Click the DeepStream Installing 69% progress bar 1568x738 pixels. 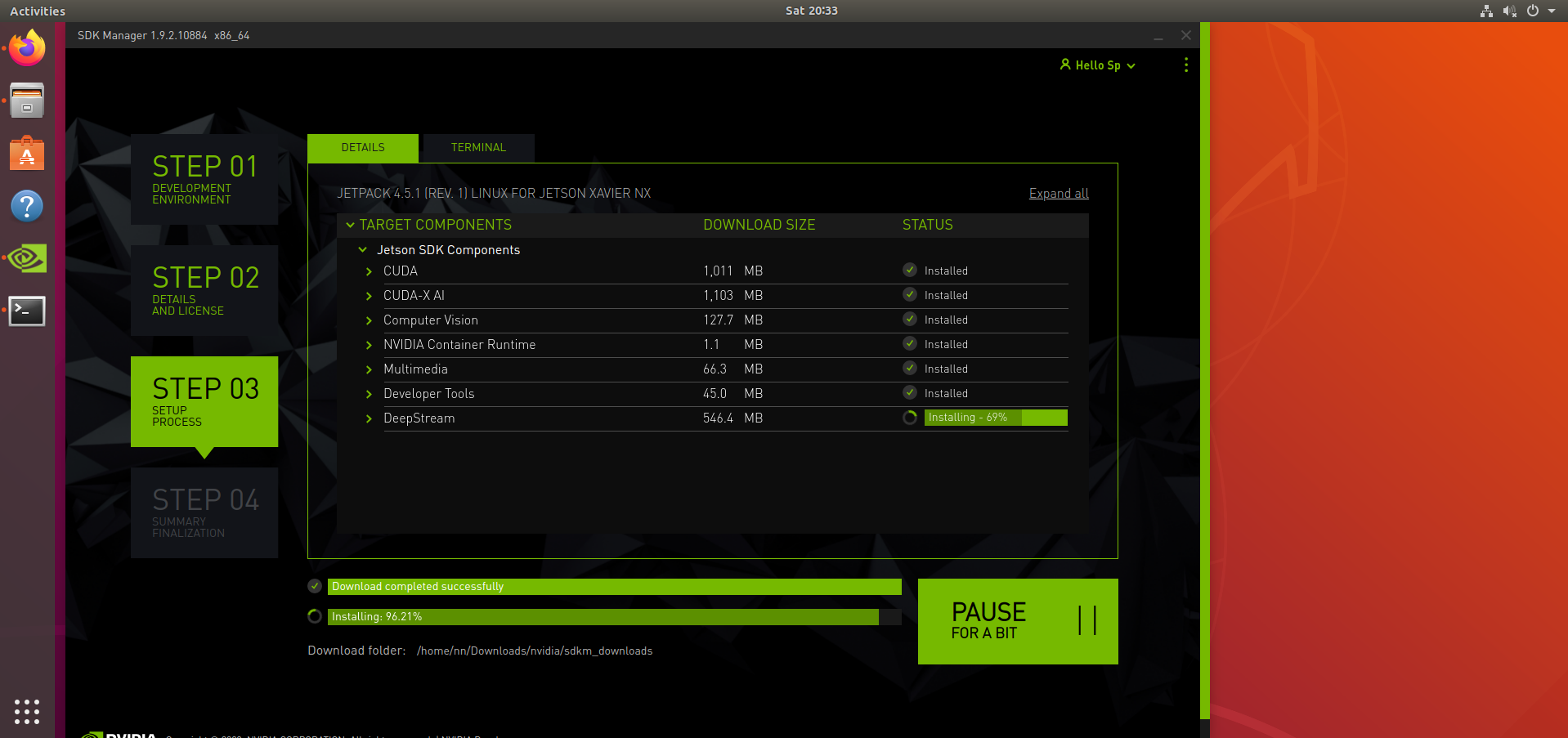tap(996, 418)
